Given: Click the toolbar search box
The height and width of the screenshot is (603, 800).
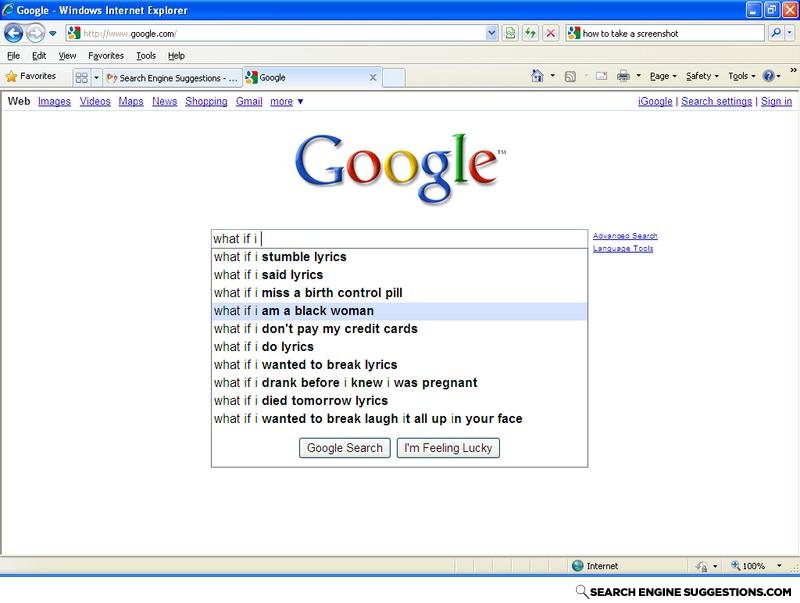Looking at the screenshot, I should (665, 34).
